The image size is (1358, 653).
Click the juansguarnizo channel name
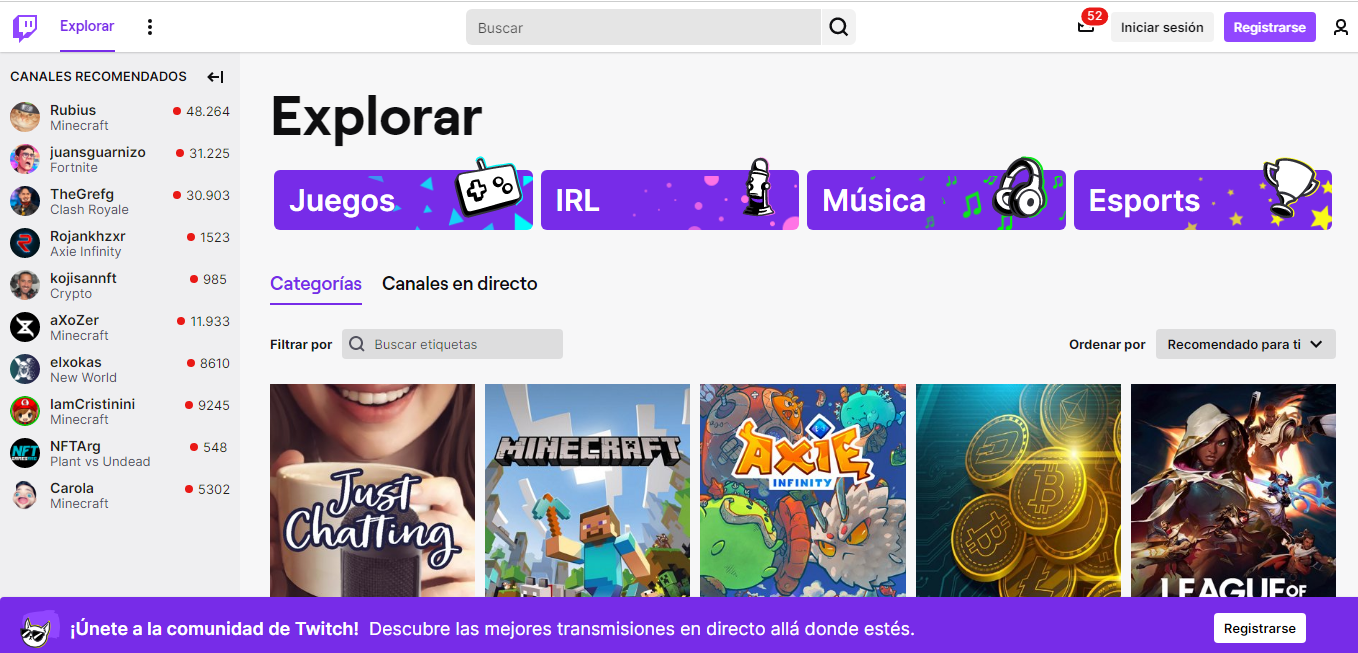pos(98,152)
